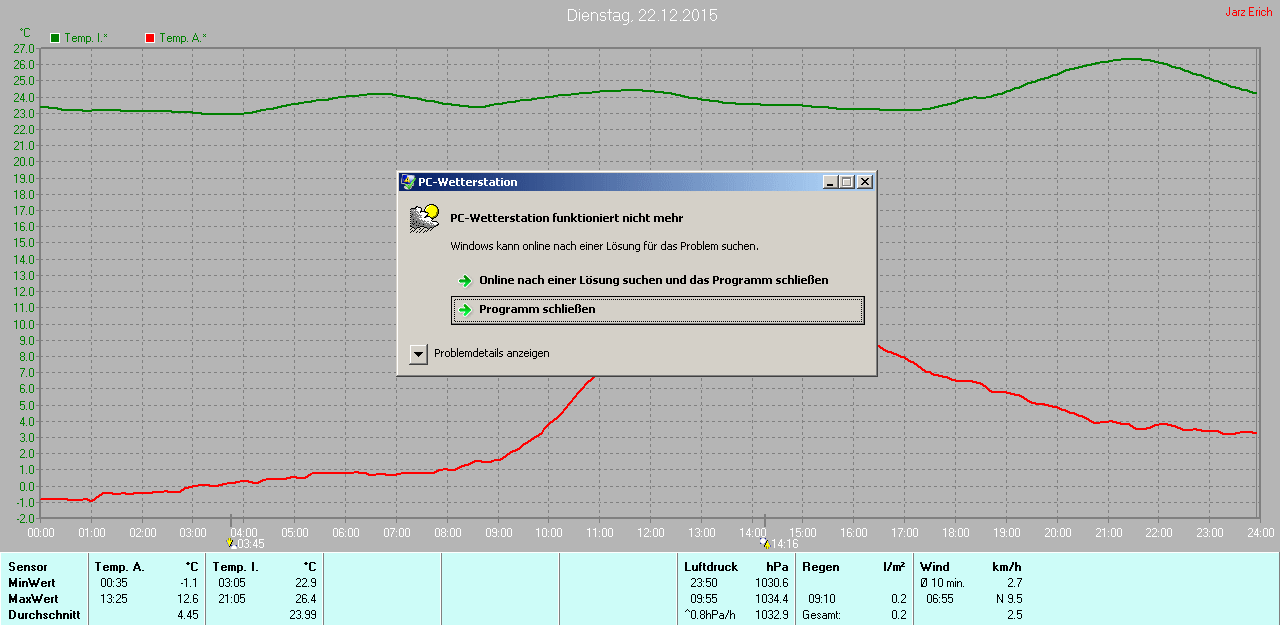
Task: Click the Temp. A. column header
Action: coord(120,567)
